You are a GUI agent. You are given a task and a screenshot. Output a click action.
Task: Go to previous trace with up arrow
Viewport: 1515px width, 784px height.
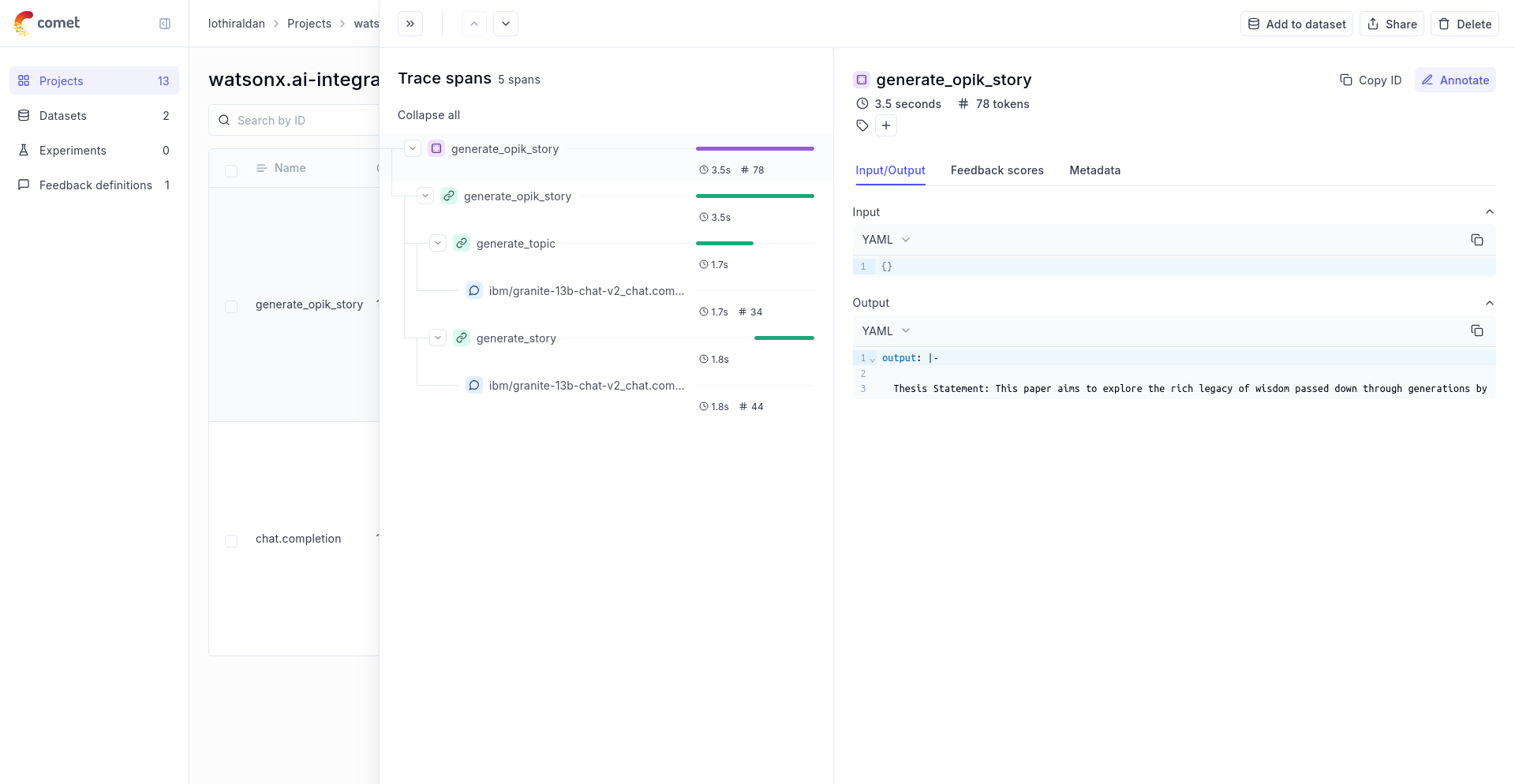474,24
